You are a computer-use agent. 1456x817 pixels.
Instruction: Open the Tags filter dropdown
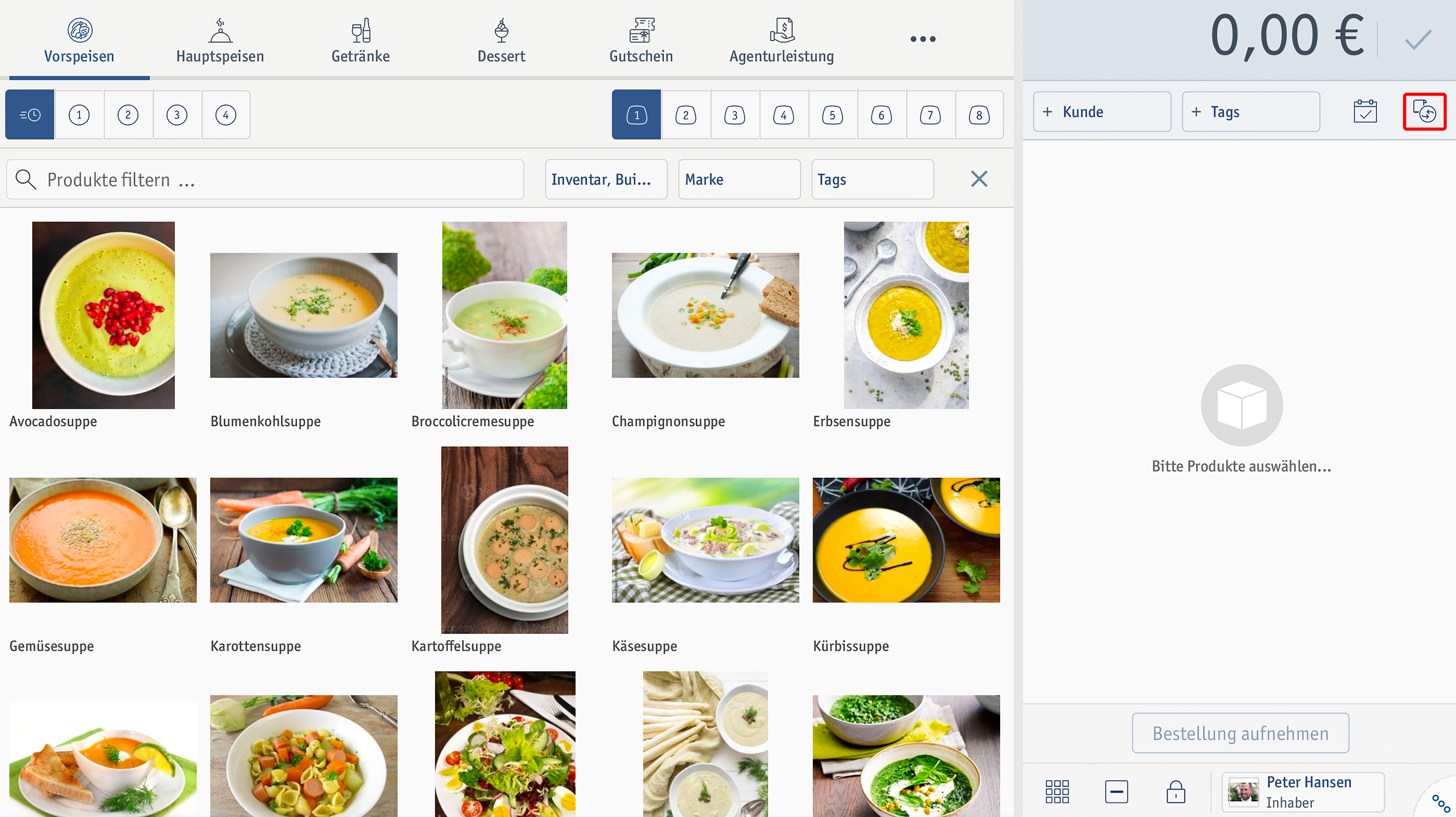point(872,179)
